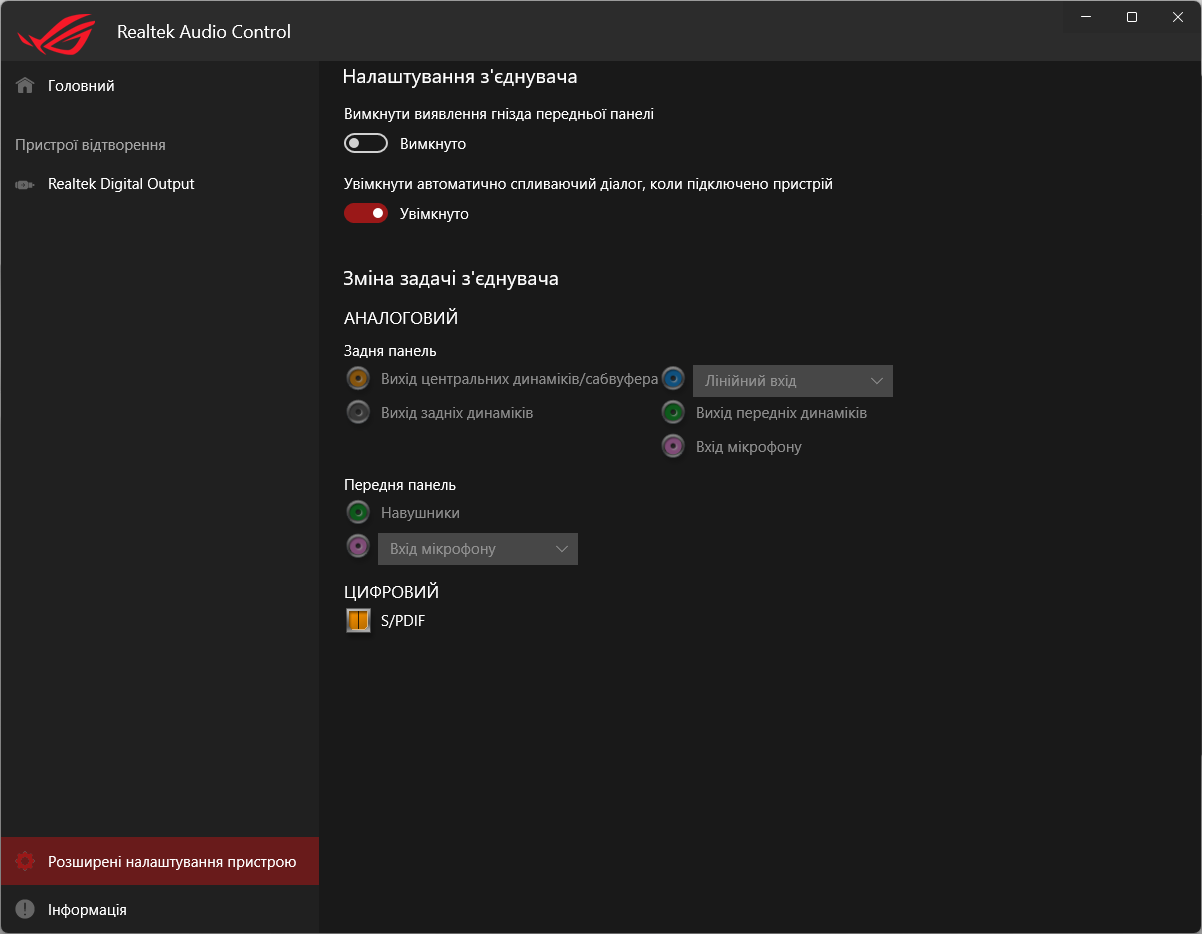Click the Вихід передніх динаміків label
The height and width of the screenshot is (934, 1202).
click(781, 413)
